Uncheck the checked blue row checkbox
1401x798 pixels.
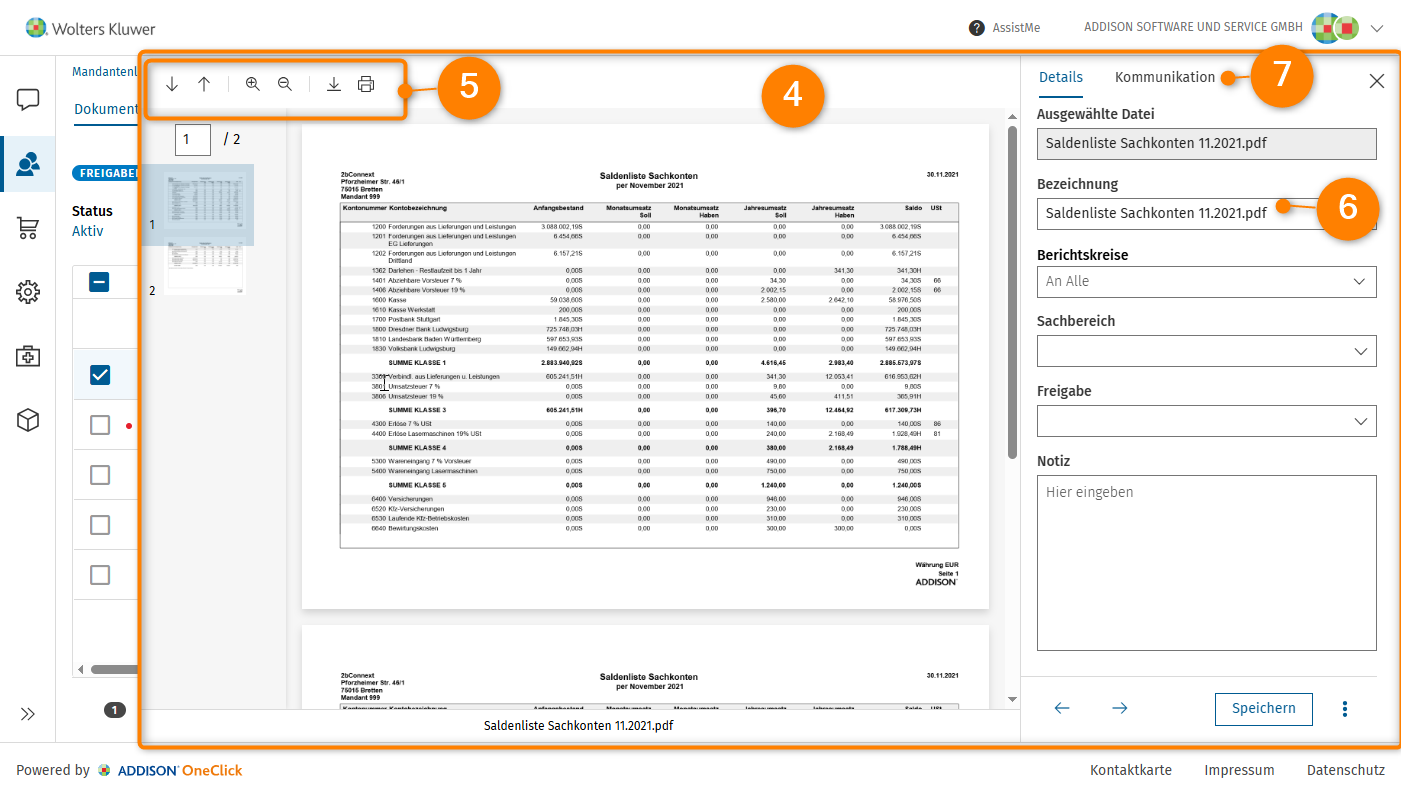click(100, 375)
